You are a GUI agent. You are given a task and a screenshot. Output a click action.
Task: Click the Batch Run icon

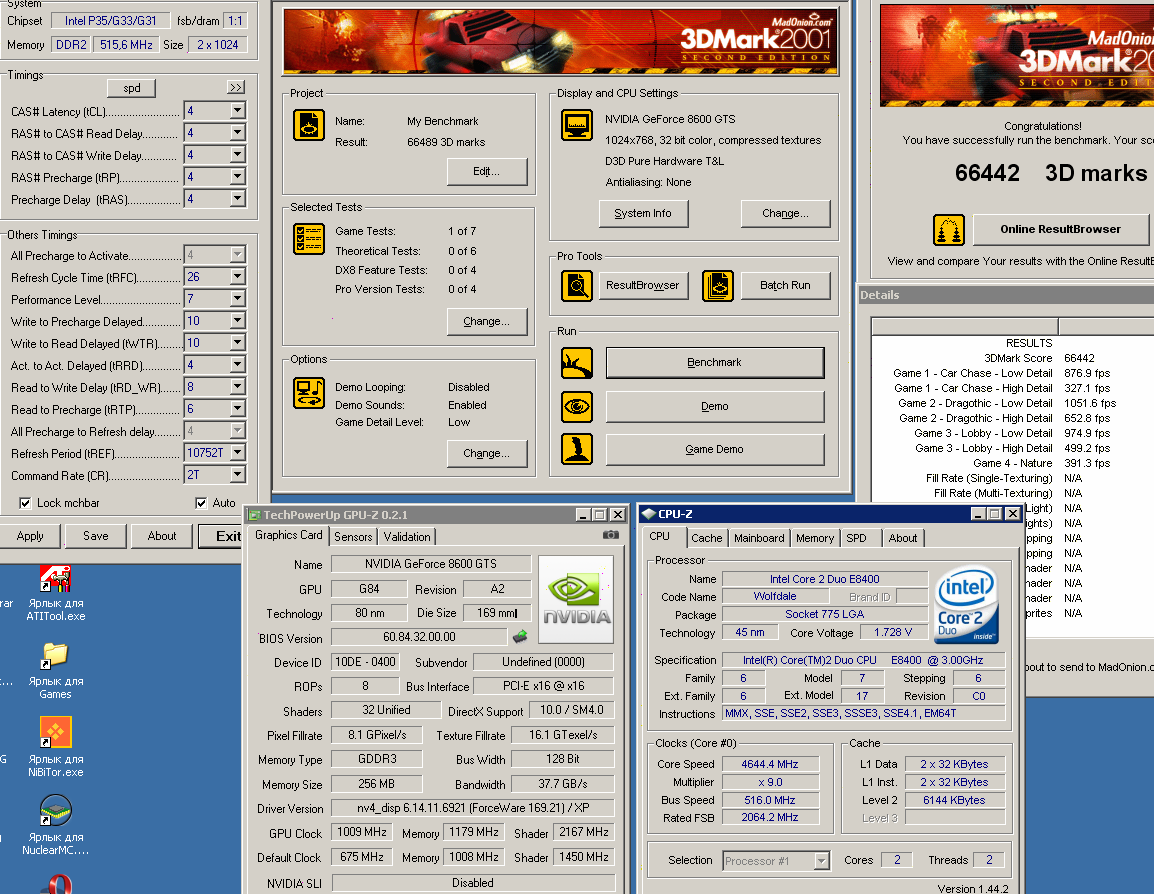coord(718,285)
